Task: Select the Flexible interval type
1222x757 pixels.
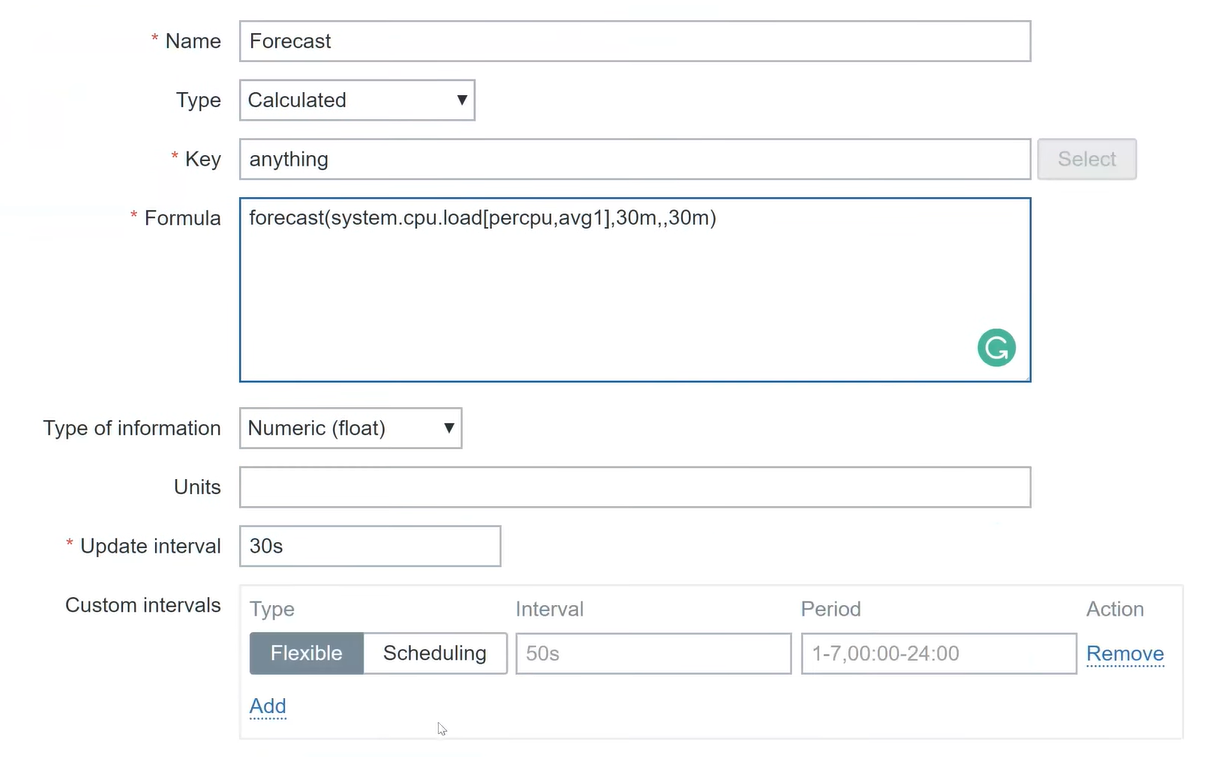Action: click(306, 653)
